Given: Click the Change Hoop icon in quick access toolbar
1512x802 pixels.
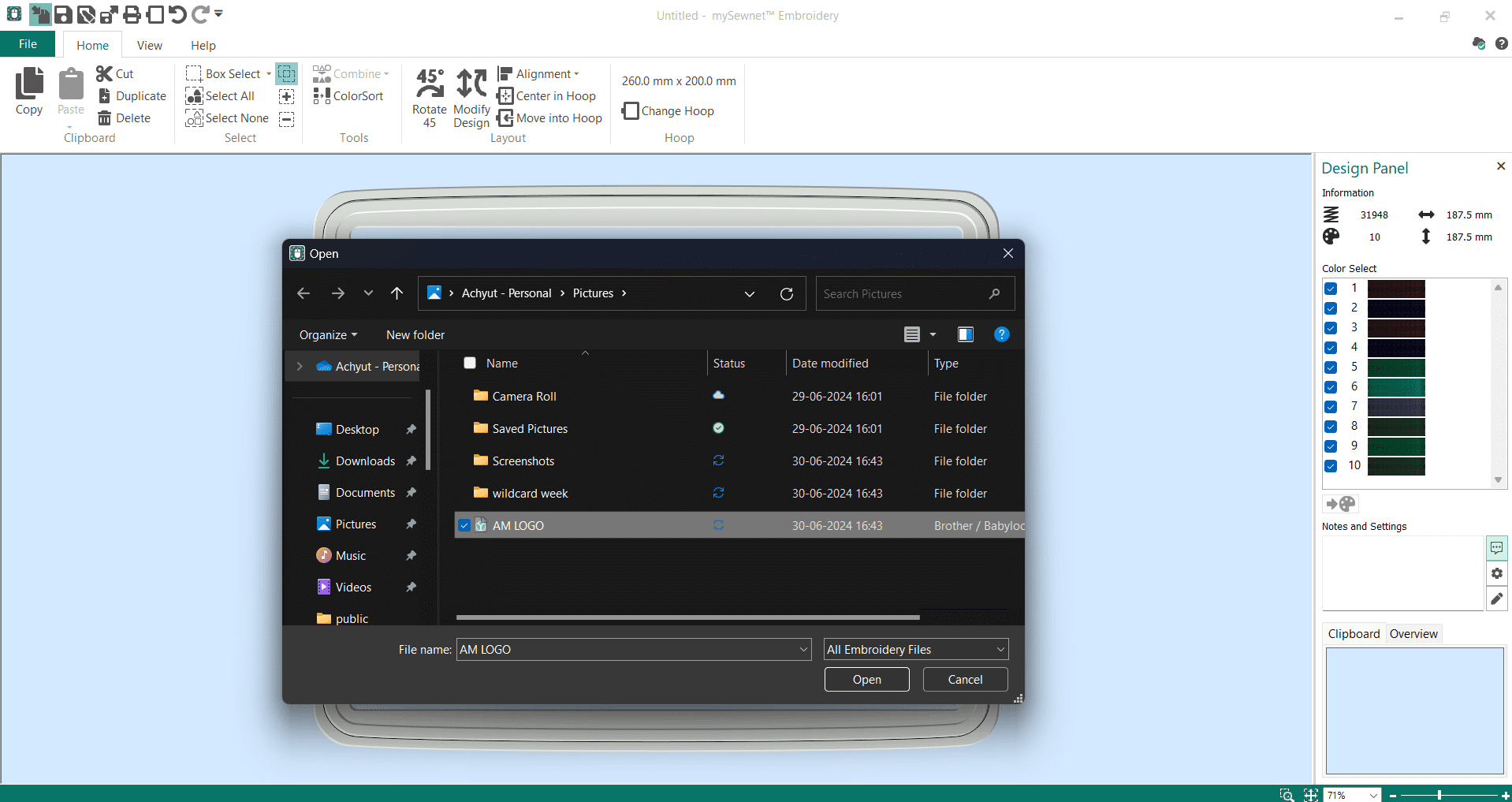Looking at the screenshot, I should [155, 14].
